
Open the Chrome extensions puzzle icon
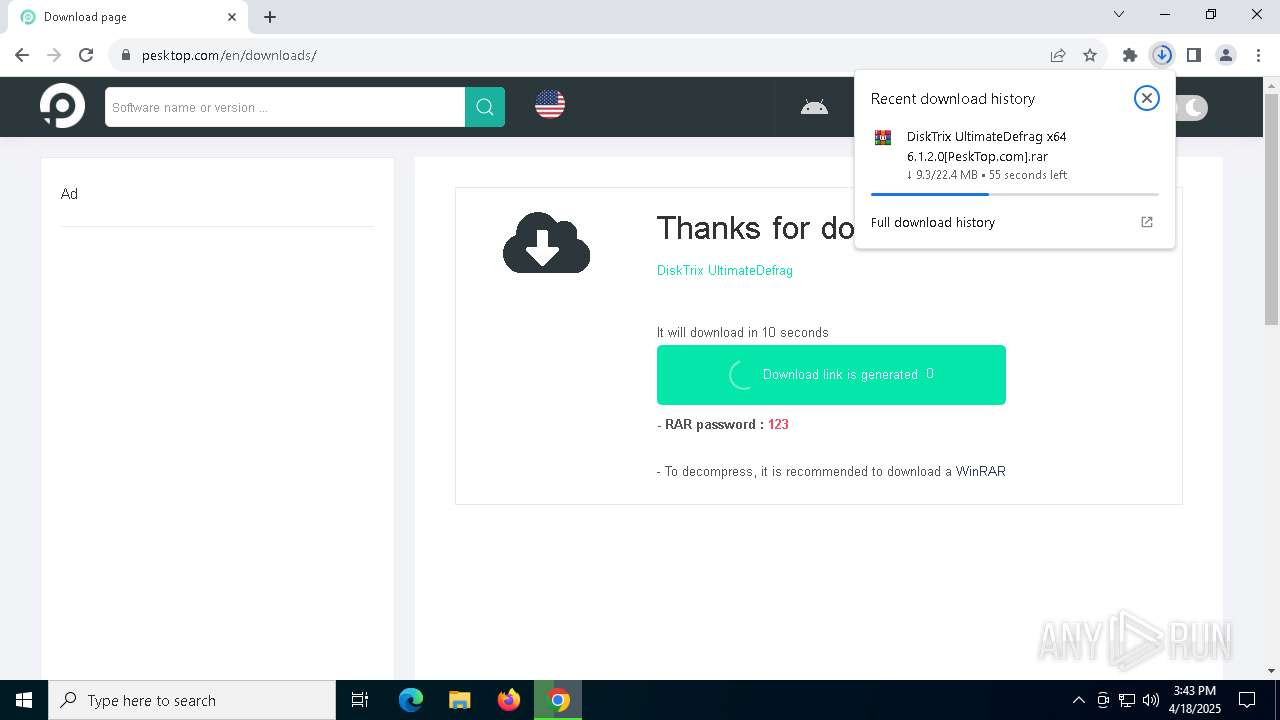[1130, 55]
